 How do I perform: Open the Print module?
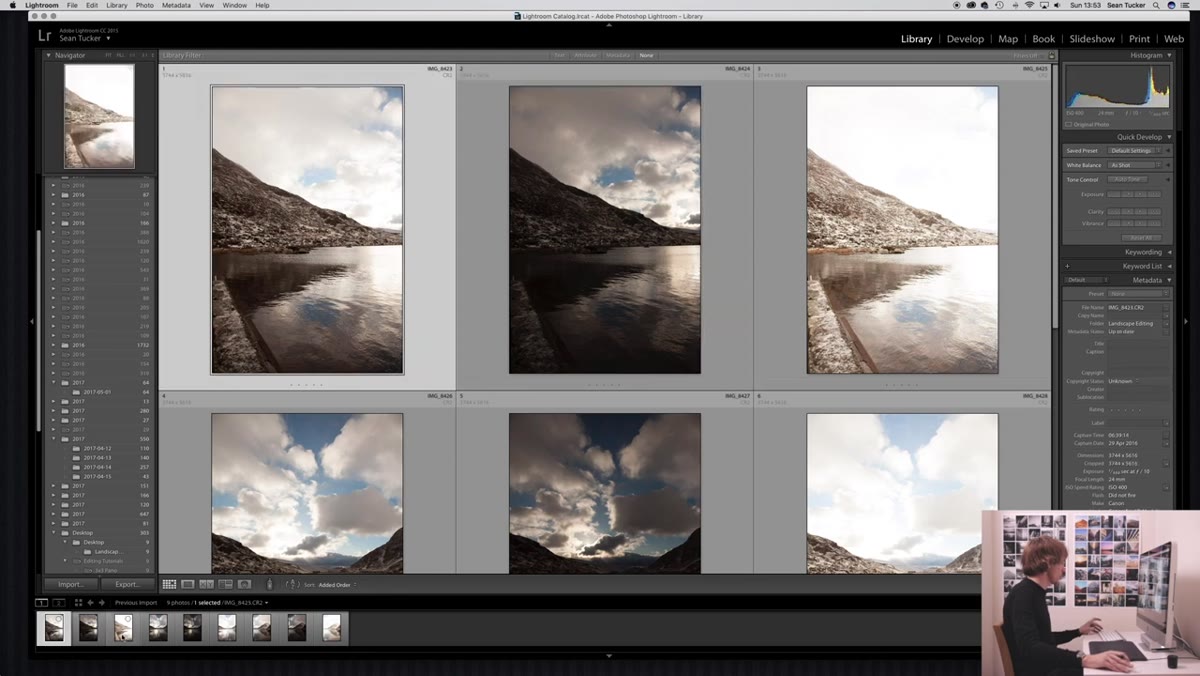tap(1139, 39)
